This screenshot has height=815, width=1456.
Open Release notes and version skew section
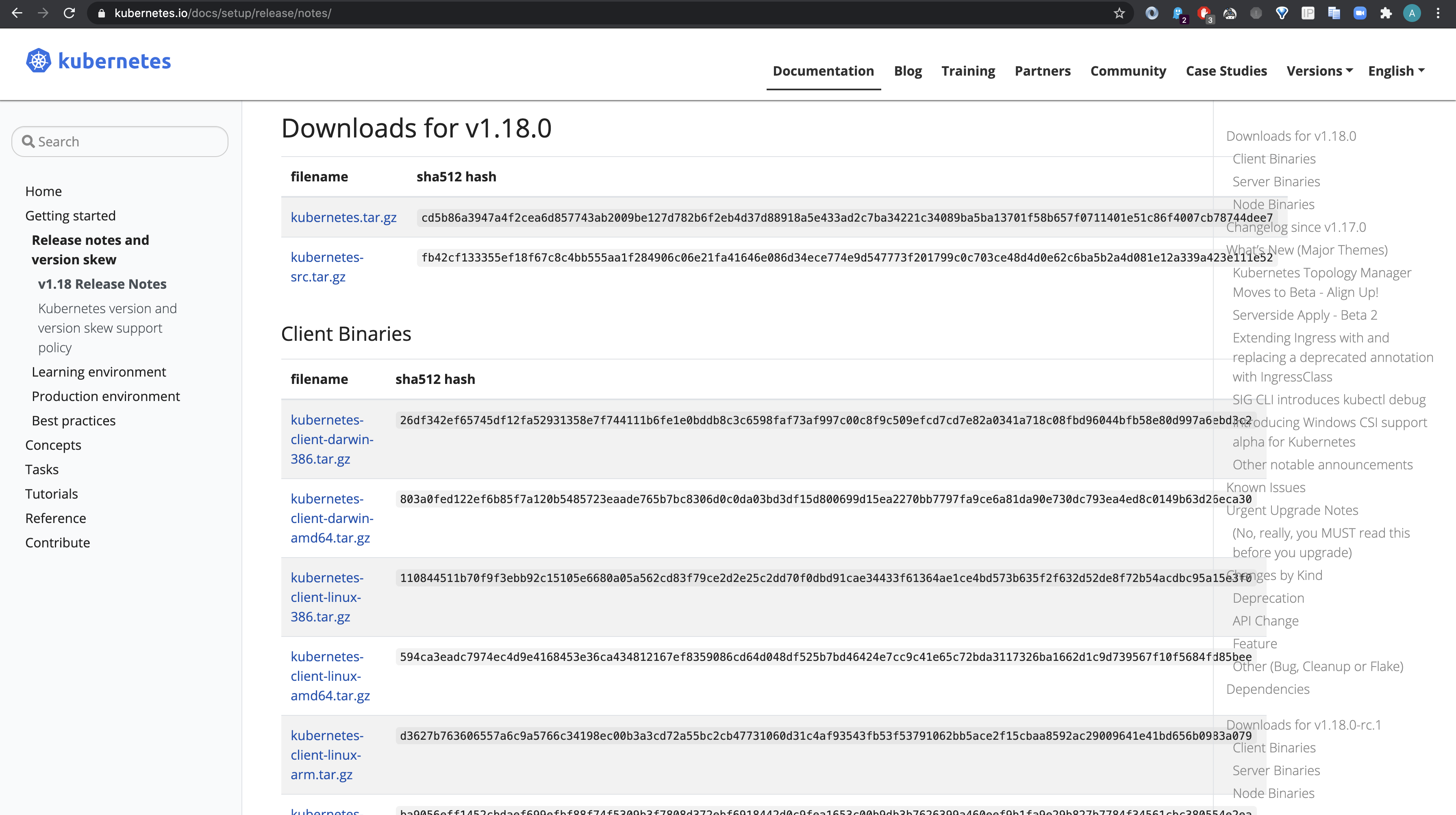point(90,249)
